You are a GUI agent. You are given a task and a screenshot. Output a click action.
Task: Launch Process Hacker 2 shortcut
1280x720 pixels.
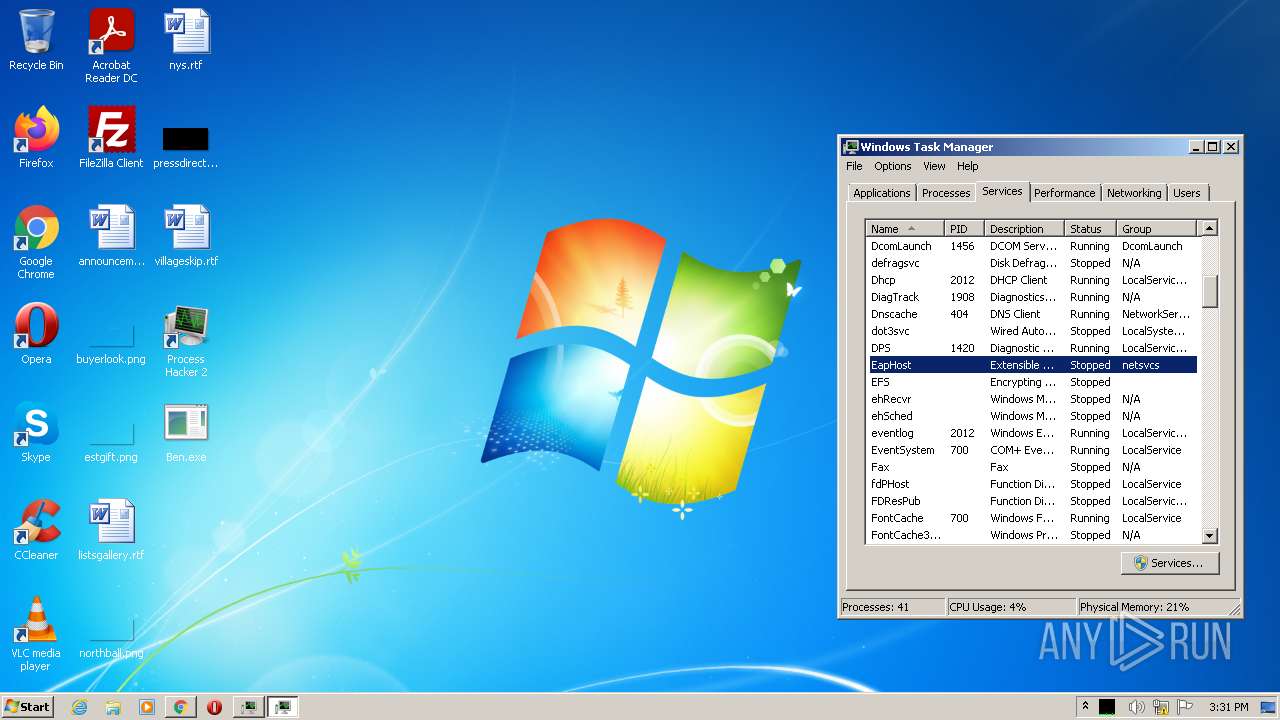point(186,341)
